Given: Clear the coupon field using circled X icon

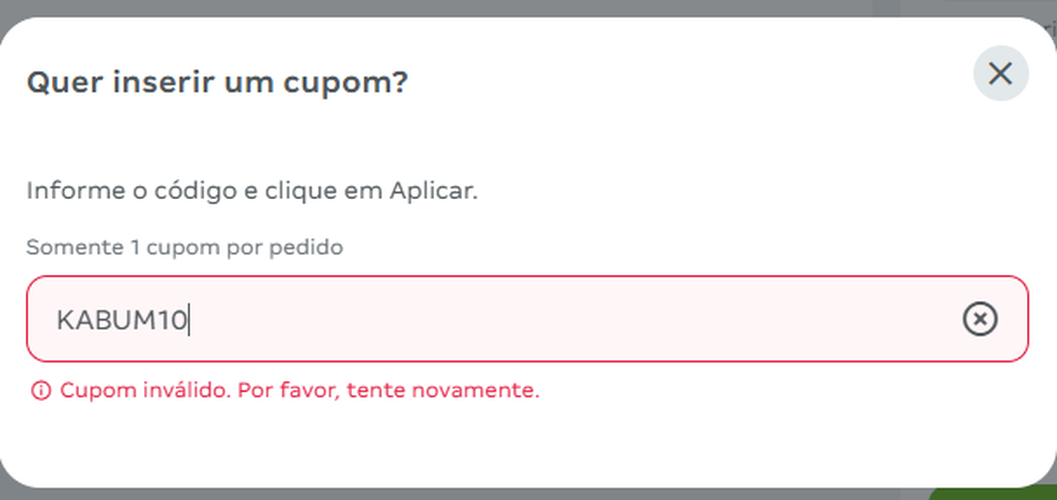Looking at the screenshot, I should (x=980, y=319).
